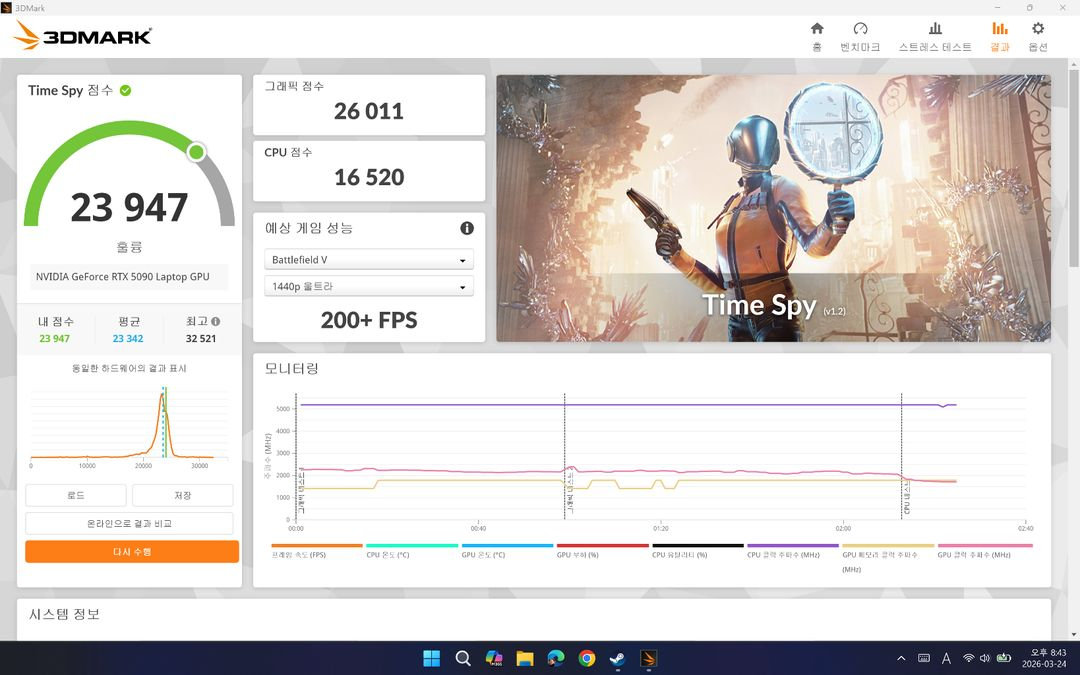This screenshot has height=675, width=1080.
Task: Expand the 시스템 정보 section
Action: point(64,614)
